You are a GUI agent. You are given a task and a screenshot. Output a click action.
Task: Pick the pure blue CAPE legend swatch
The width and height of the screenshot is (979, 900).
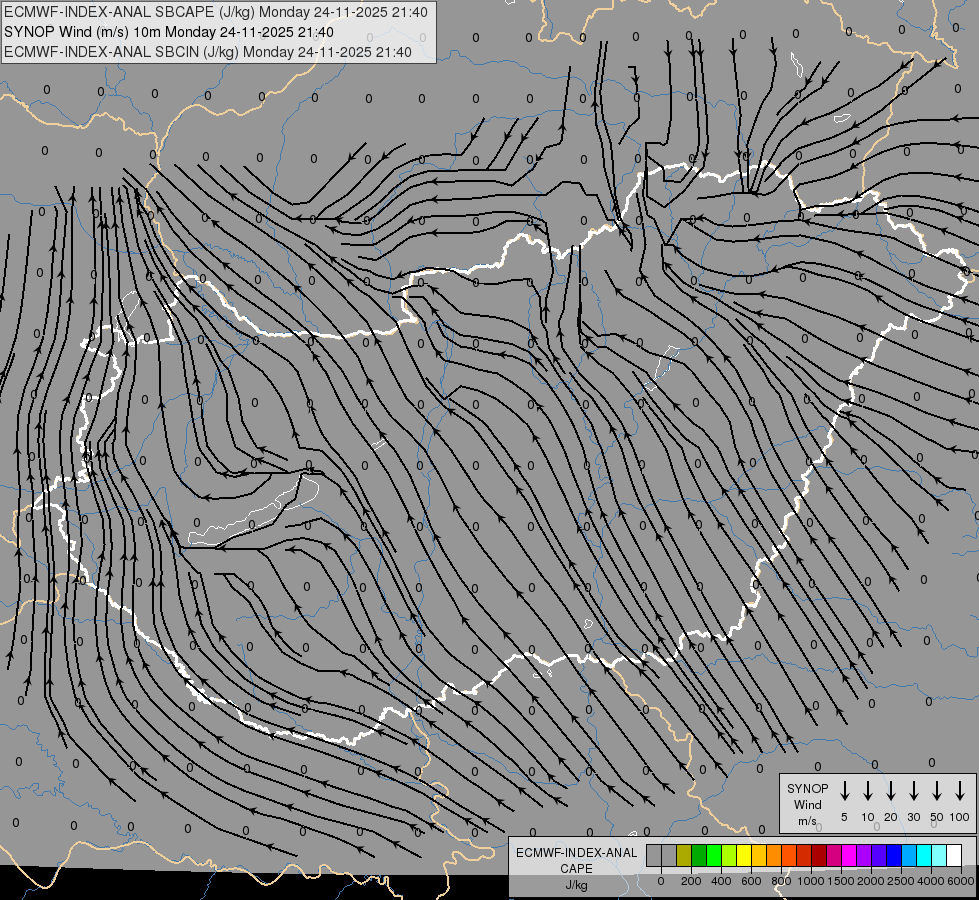click(894, 855)
